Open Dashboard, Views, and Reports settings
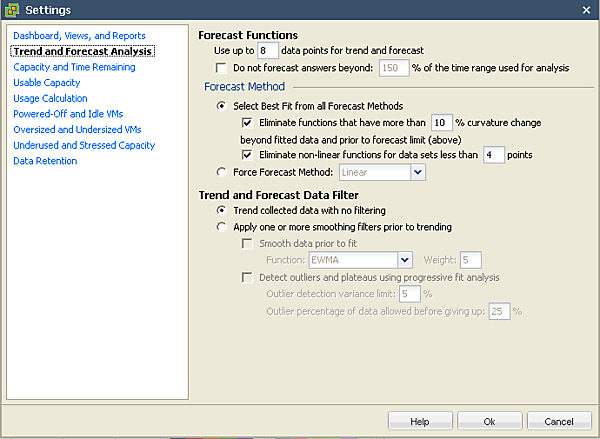The height and width of the screenshot is (439, 600). click(x=79, y=36)
